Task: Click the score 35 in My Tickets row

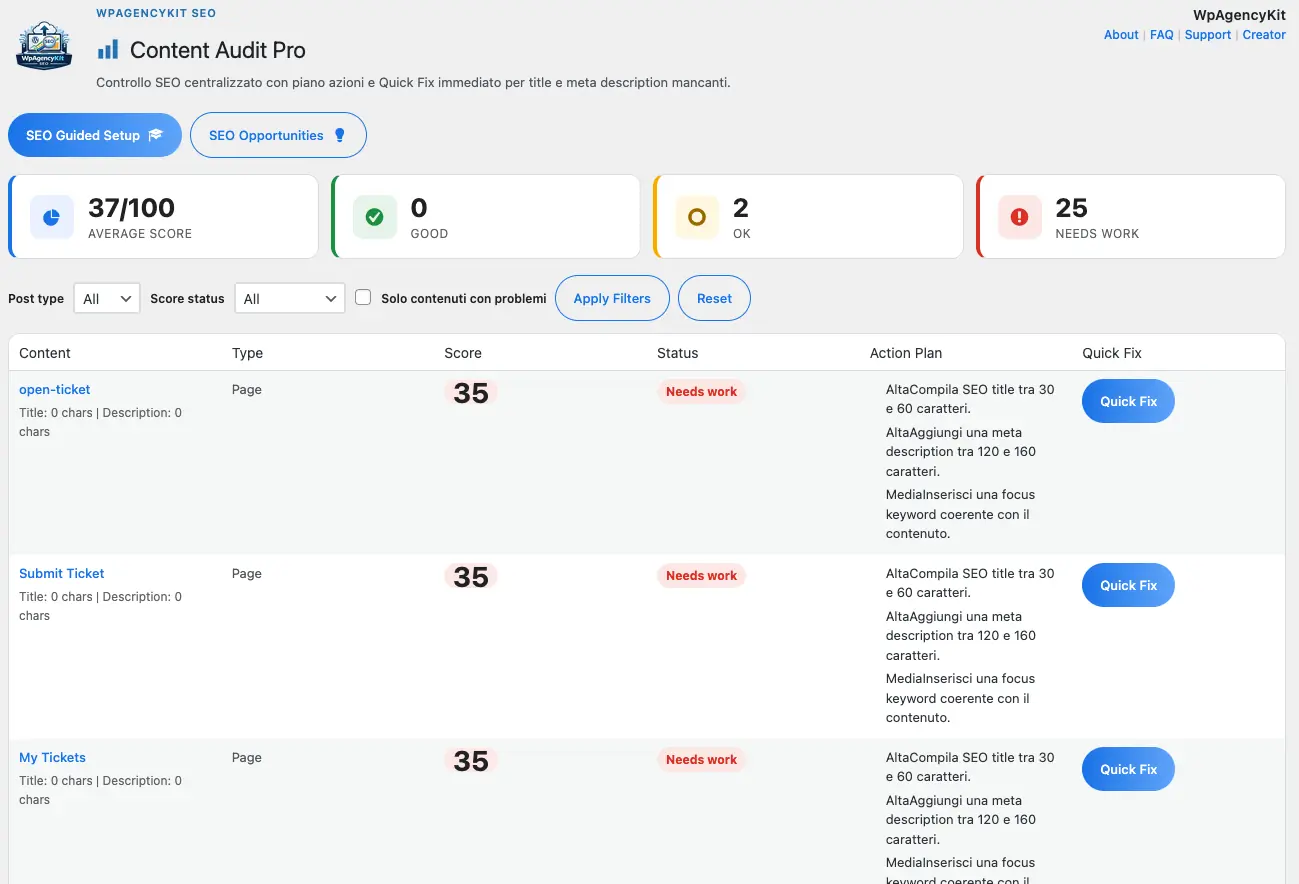Action: click(471, 761)
